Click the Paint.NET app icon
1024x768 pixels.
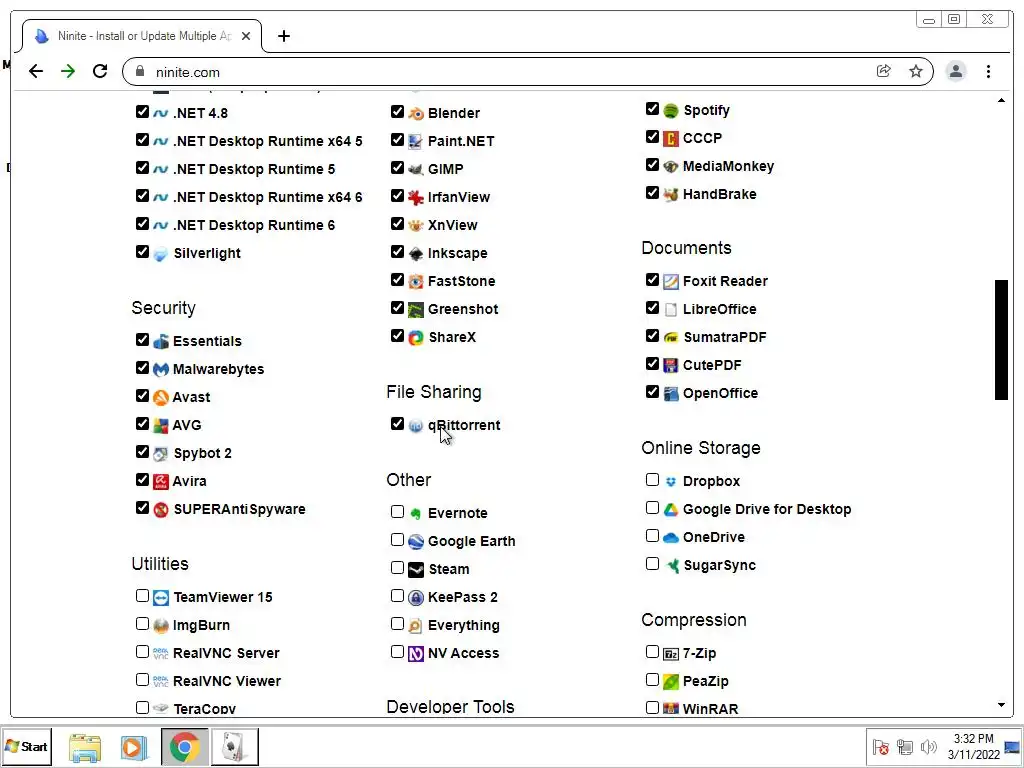pos(415,142)
